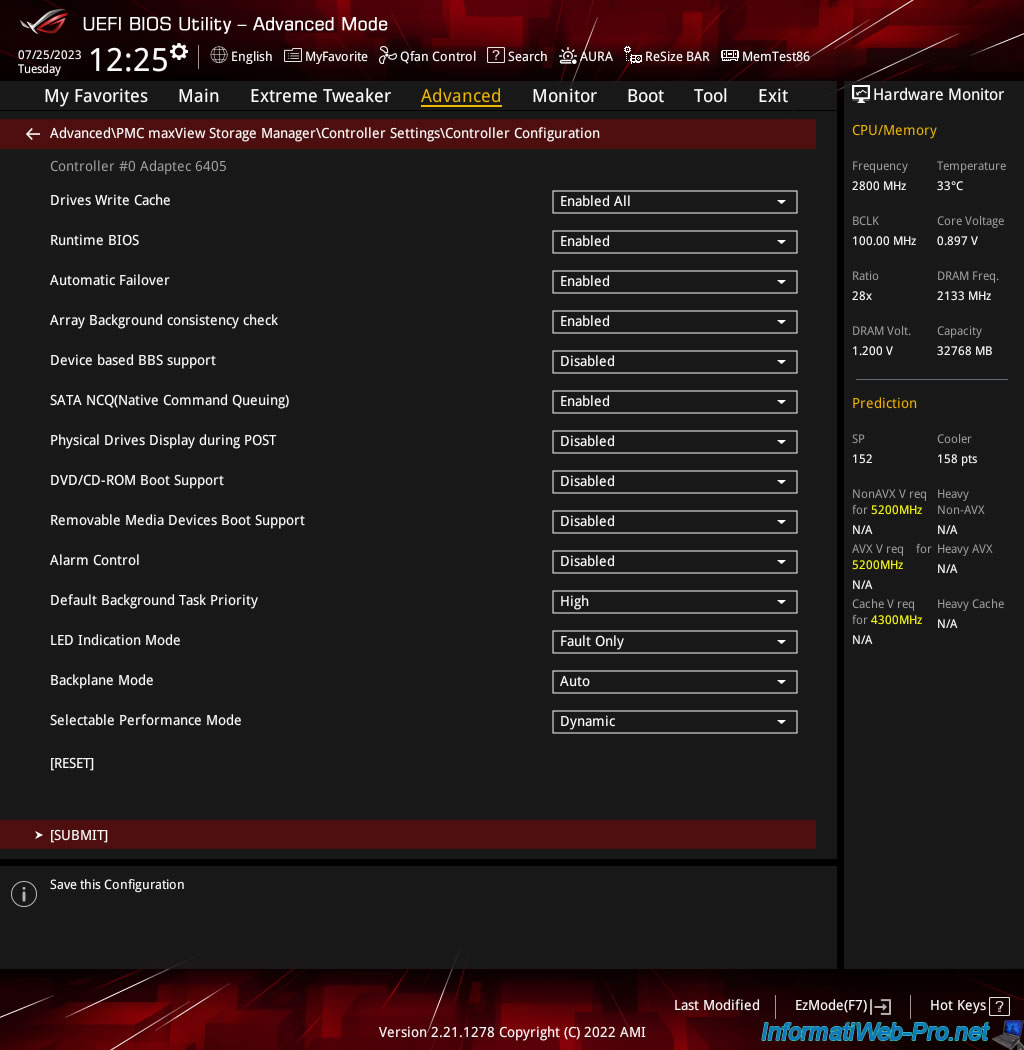This screenshot has width=1024, height=1050.
Task: Click the back arrow in breadcrumb bar
Action: click(x=32, y=134)
